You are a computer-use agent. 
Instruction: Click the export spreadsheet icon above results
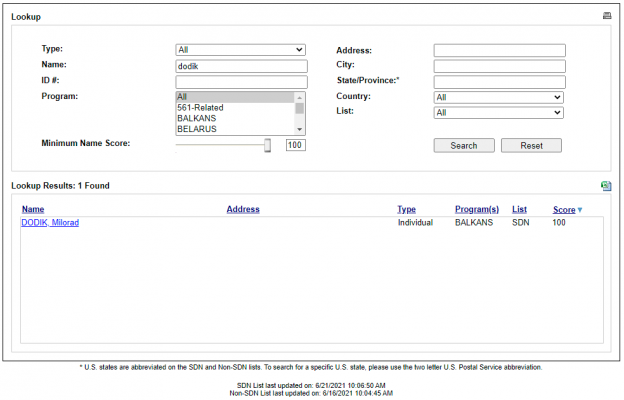[x=606, y=186]
